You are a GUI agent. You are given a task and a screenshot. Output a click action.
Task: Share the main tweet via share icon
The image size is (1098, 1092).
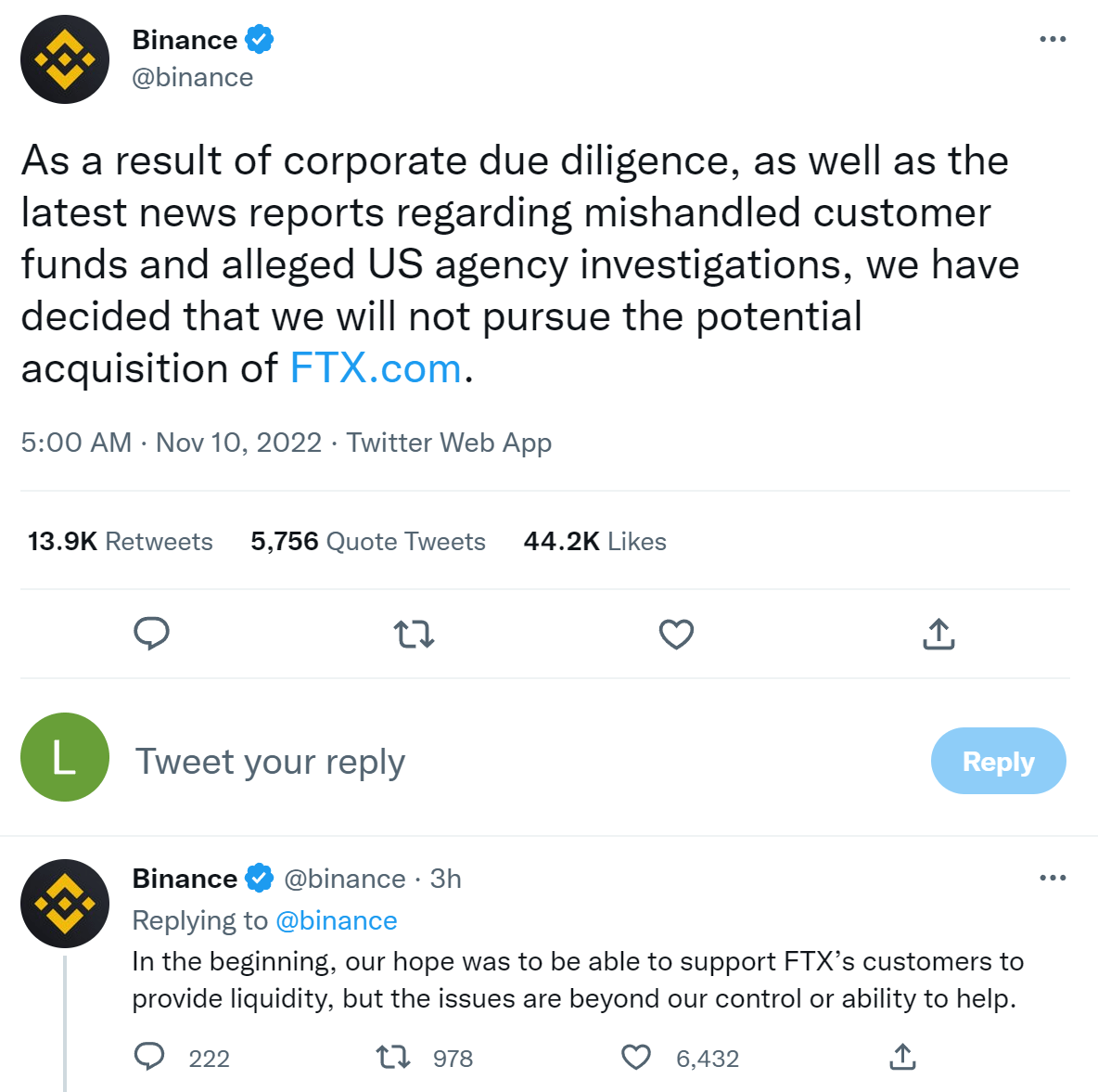[x=938, y=635]
